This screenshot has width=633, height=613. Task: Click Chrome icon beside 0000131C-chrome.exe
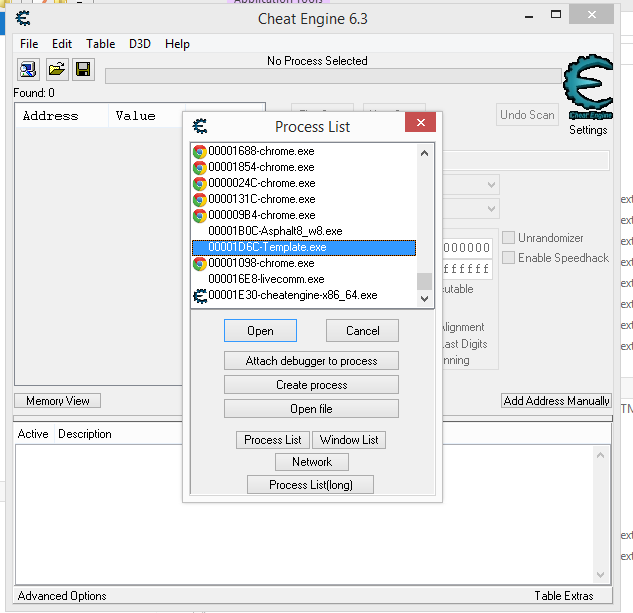tap(199, 199)
